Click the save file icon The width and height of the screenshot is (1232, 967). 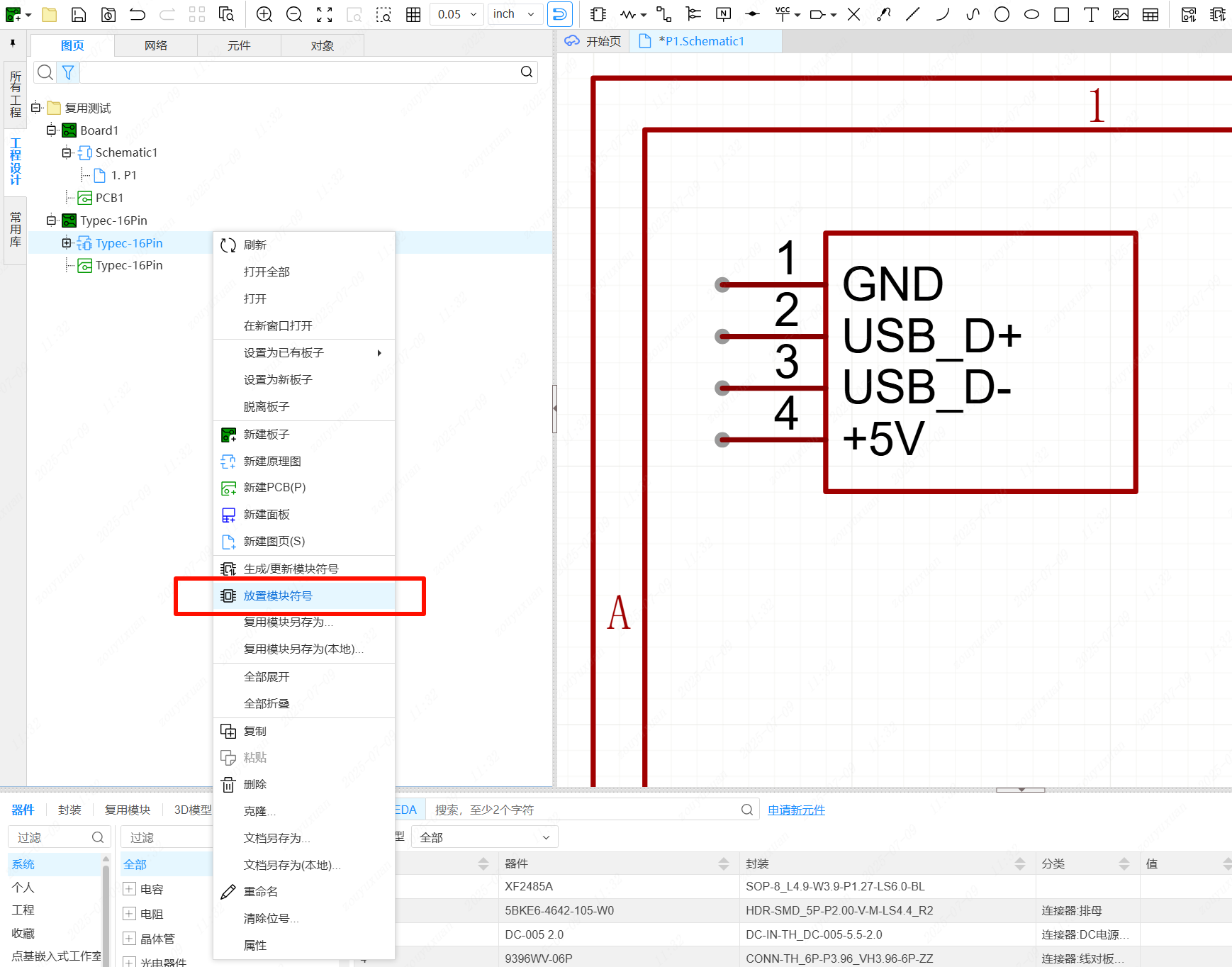coord(79,14)
